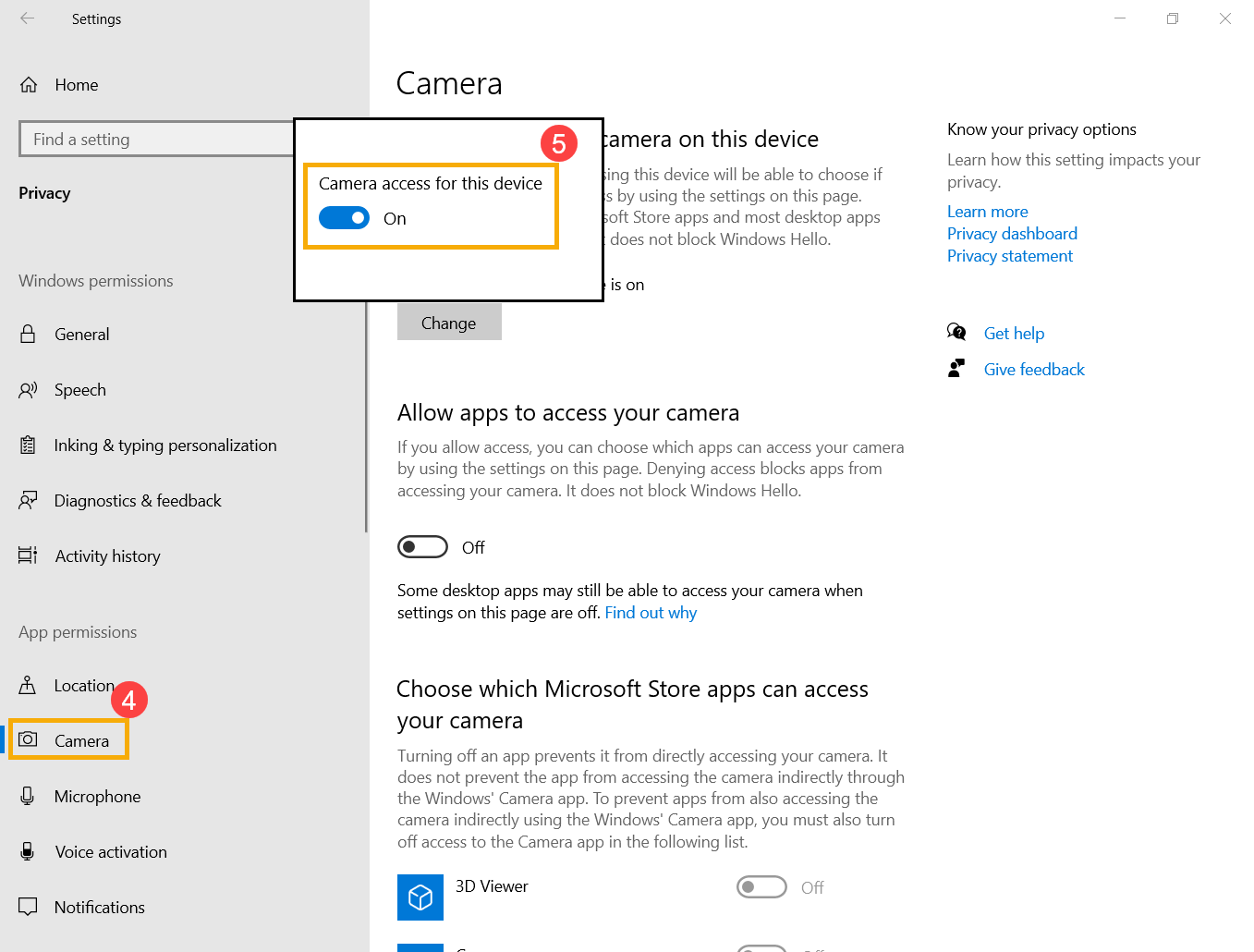Click the Activity history icon
Viewport: 1254px width, 952px height.
[29, 555]
